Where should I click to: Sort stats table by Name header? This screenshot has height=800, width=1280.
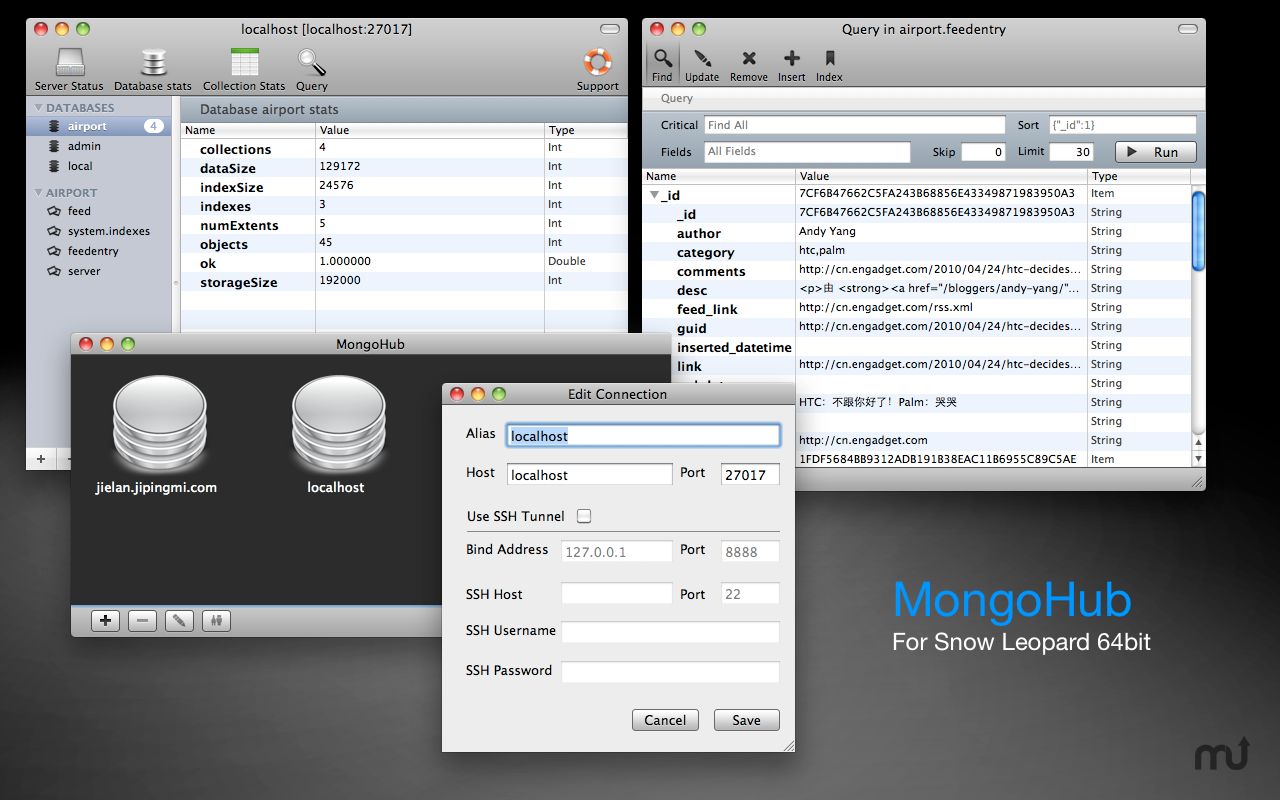point(248,130)
